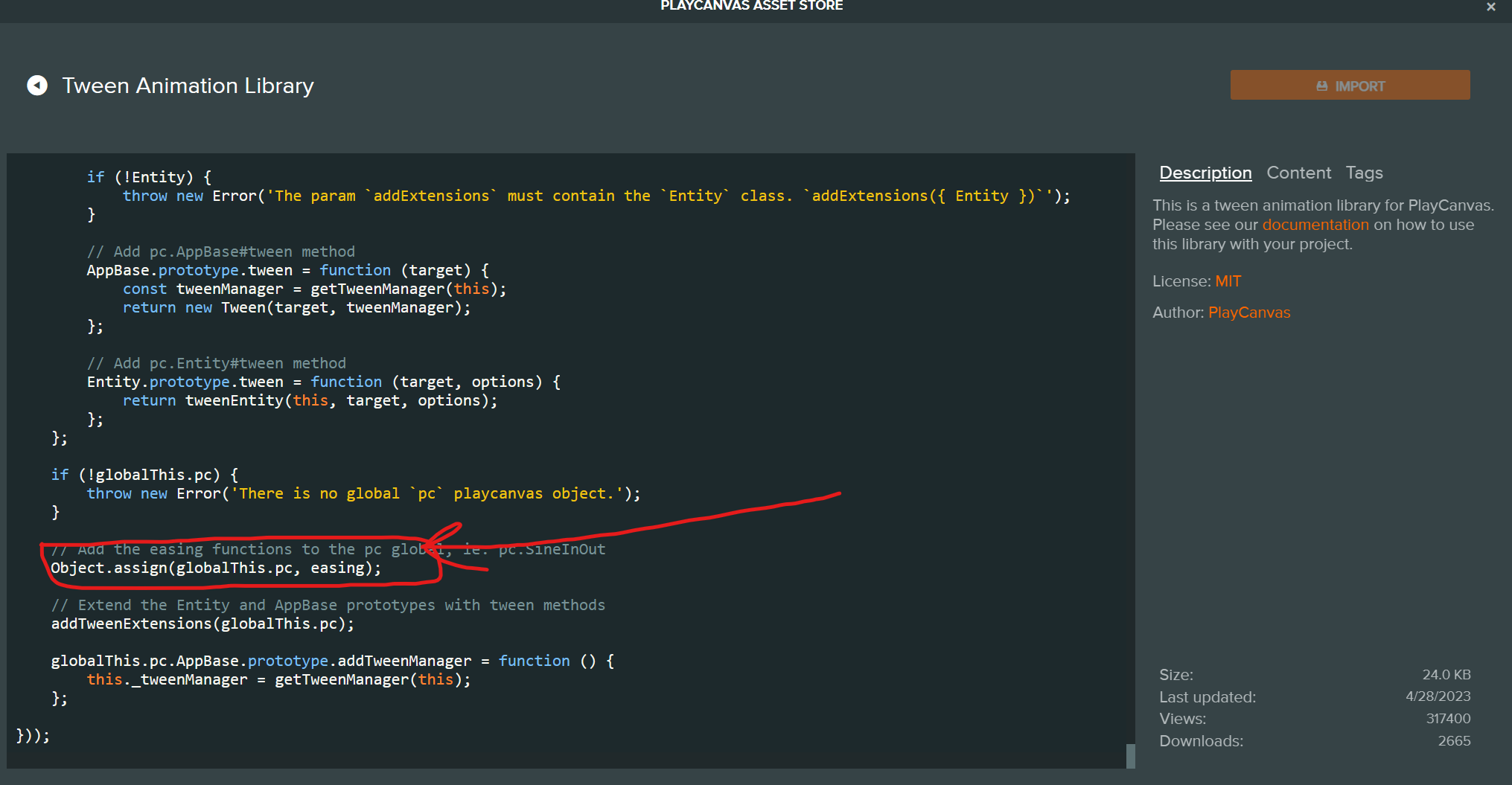Image resolution: width=1512 pixels, height=785 pixels.
Task: Click the 'Last updated:' label
Action: pos(1208,697)
